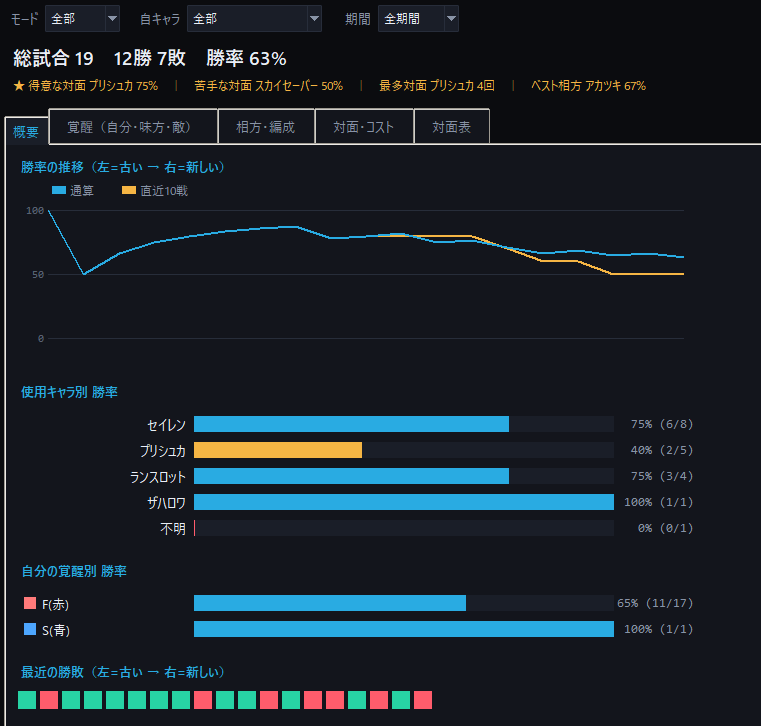Image resolution: width=761 pixels, height=726 pixels.
Task: Open the 期間 dropdown showing 全期間
Action: pos(418,19)
